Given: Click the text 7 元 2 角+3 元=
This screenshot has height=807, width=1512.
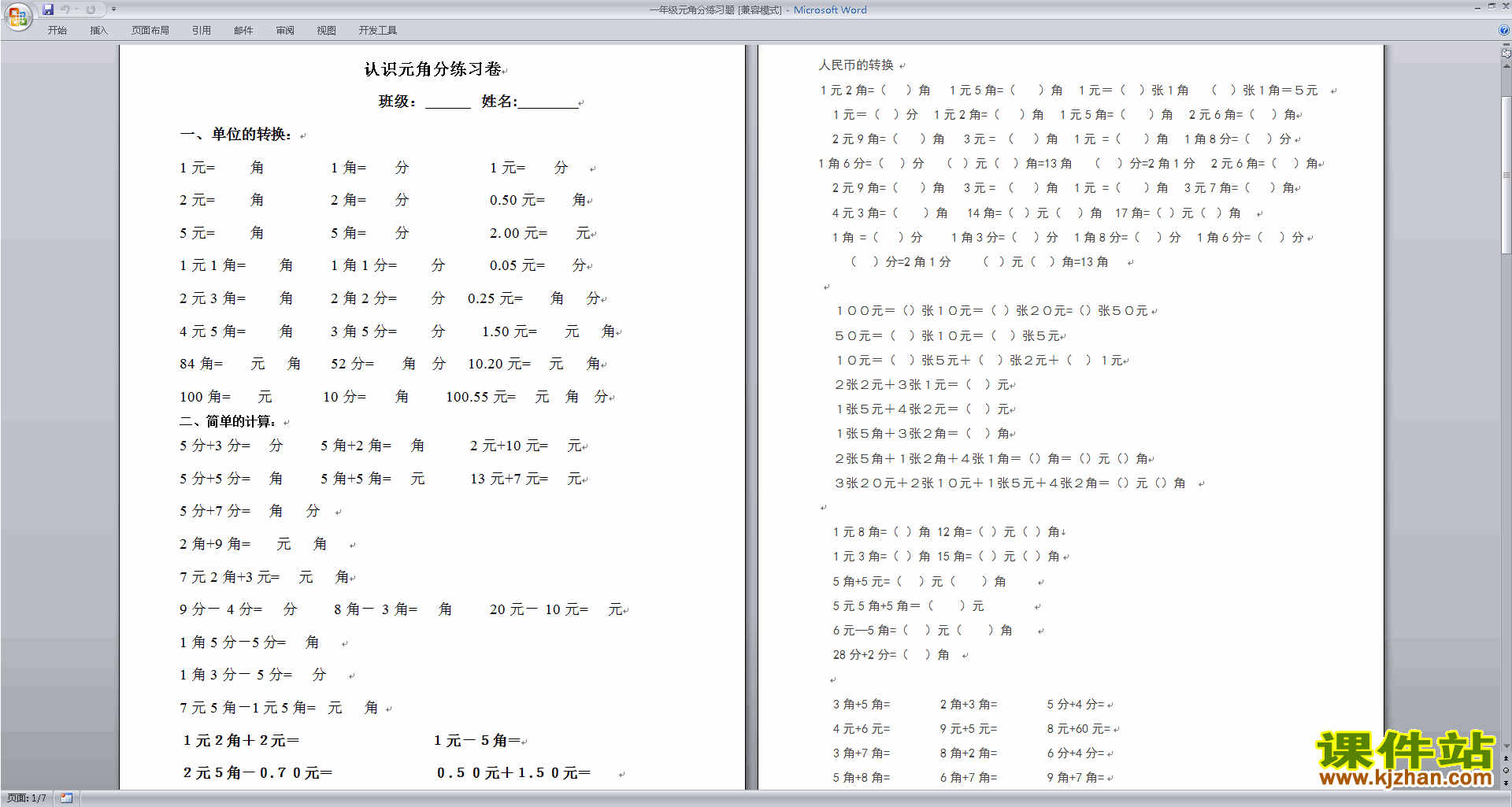Looking at the screenshot, I should click(230, 577).
